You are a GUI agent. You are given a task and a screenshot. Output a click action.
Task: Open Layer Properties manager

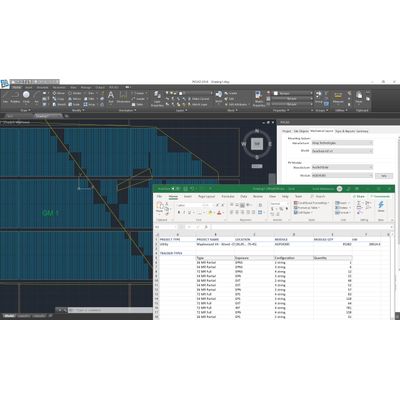point(157,99)
